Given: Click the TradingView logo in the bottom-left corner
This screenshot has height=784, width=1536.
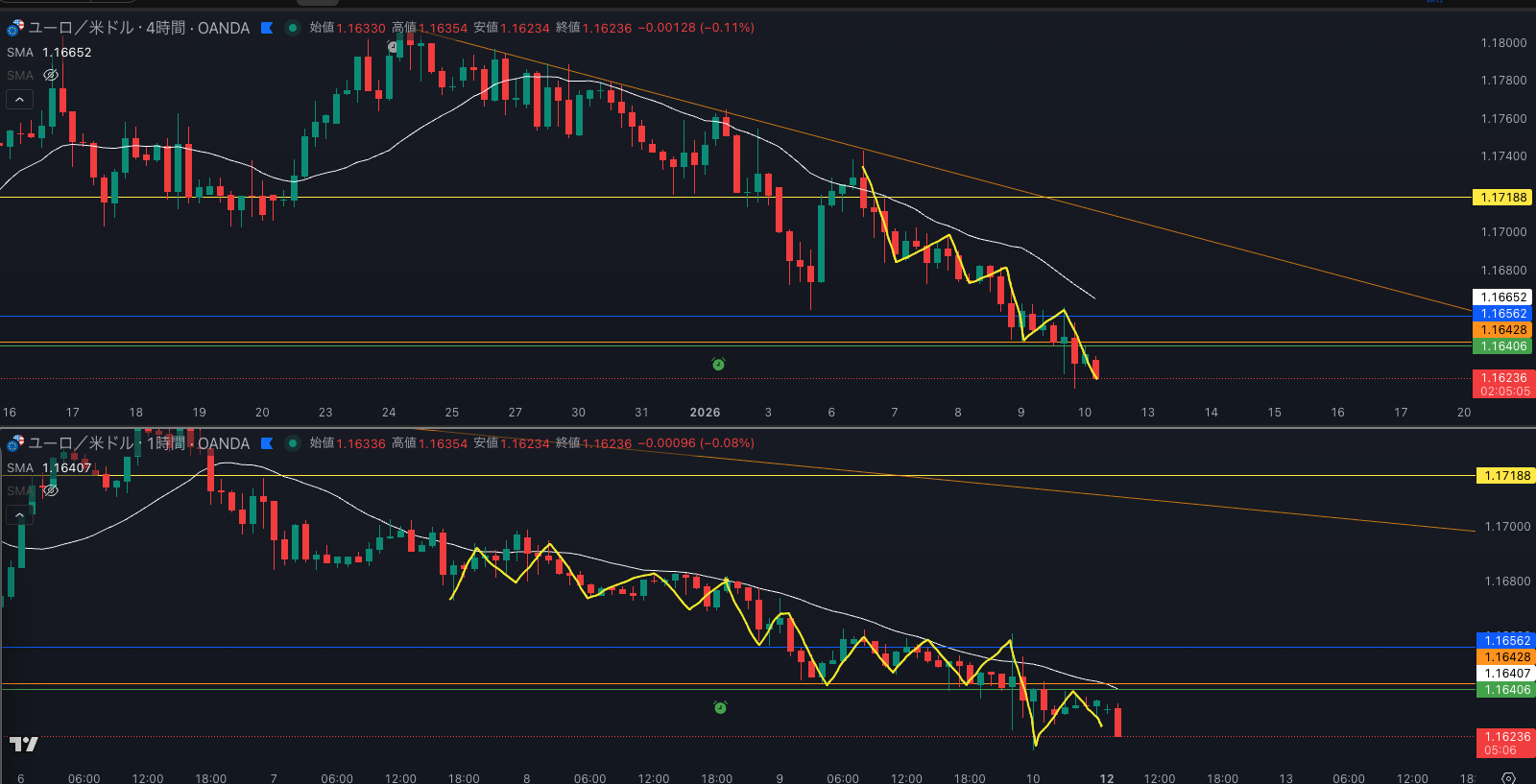Looking at the screenshot, I should (24, 744).
